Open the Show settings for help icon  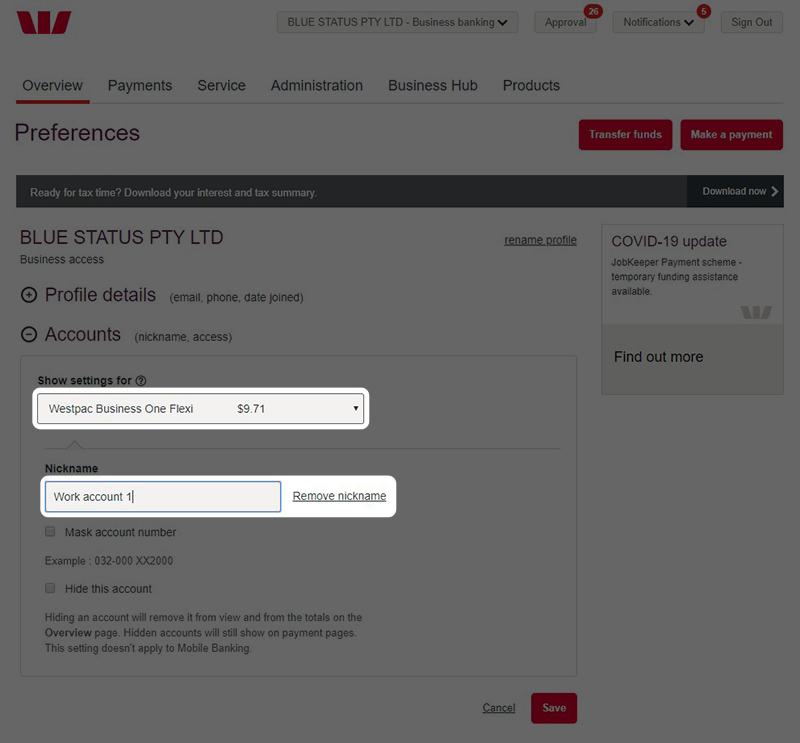tap(141, 381)
